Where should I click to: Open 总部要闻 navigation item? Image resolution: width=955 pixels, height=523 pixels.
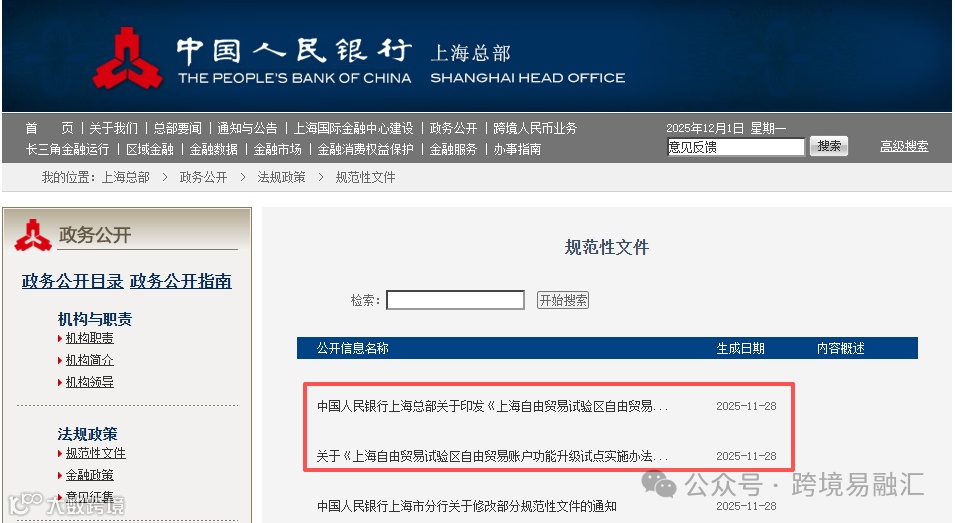177,128
